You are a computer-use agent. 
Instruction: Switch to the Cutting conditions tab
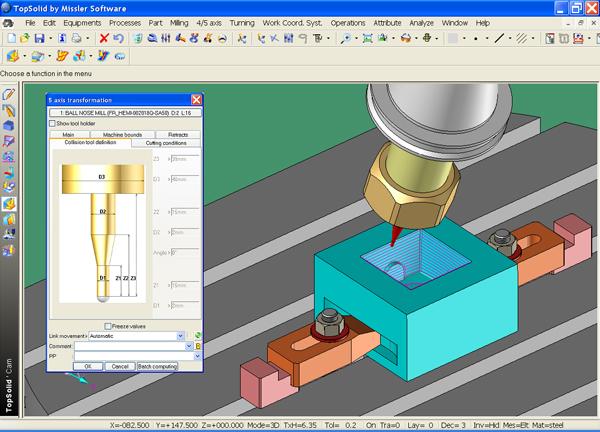click(x=166, y=143)
